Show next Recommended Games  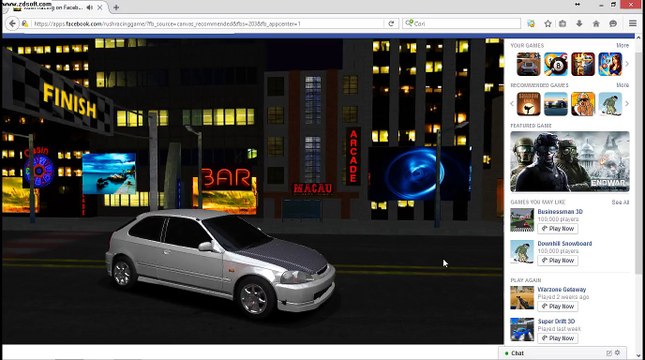(627, 104)
